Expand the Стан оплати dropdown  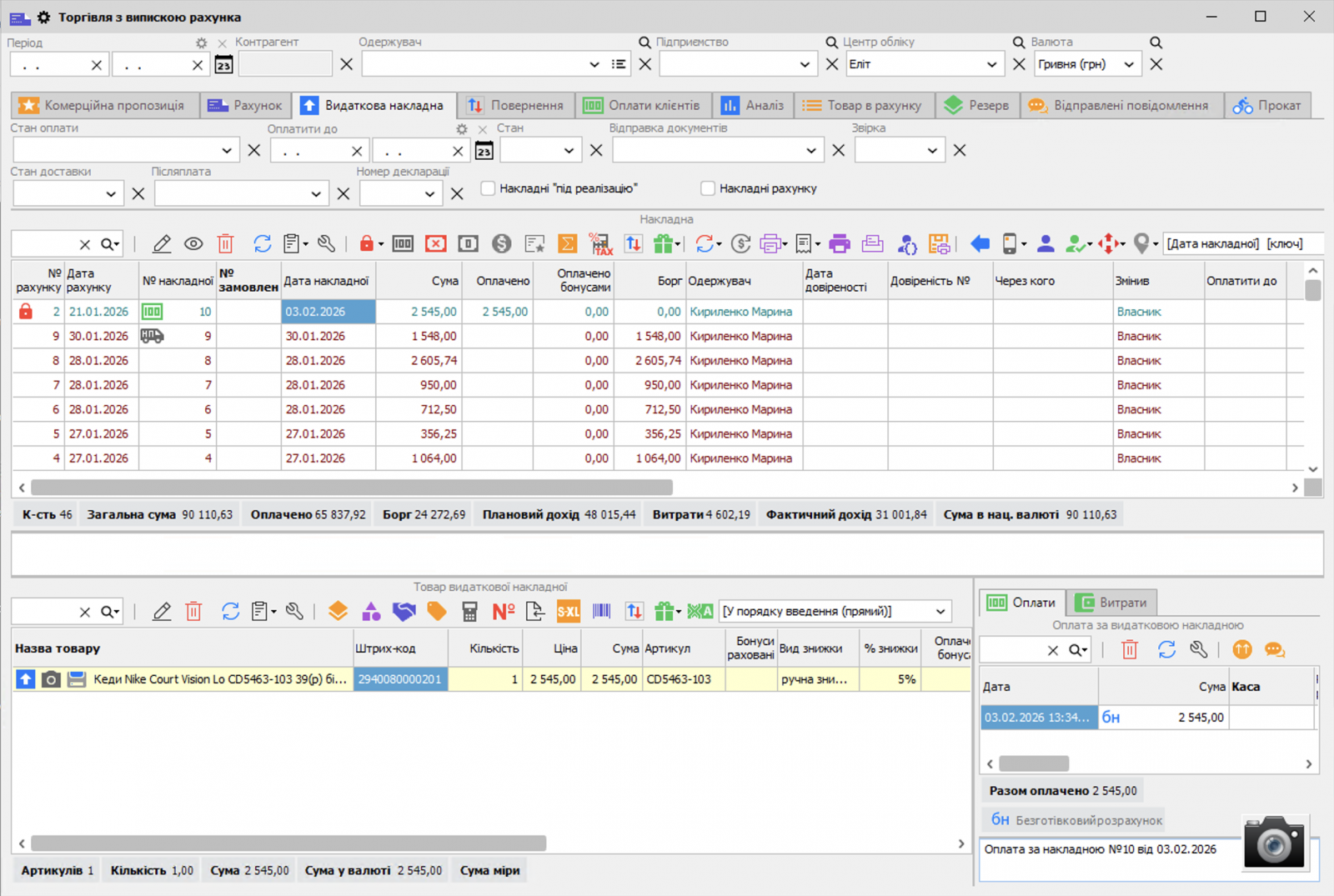[x=226, y=151]
